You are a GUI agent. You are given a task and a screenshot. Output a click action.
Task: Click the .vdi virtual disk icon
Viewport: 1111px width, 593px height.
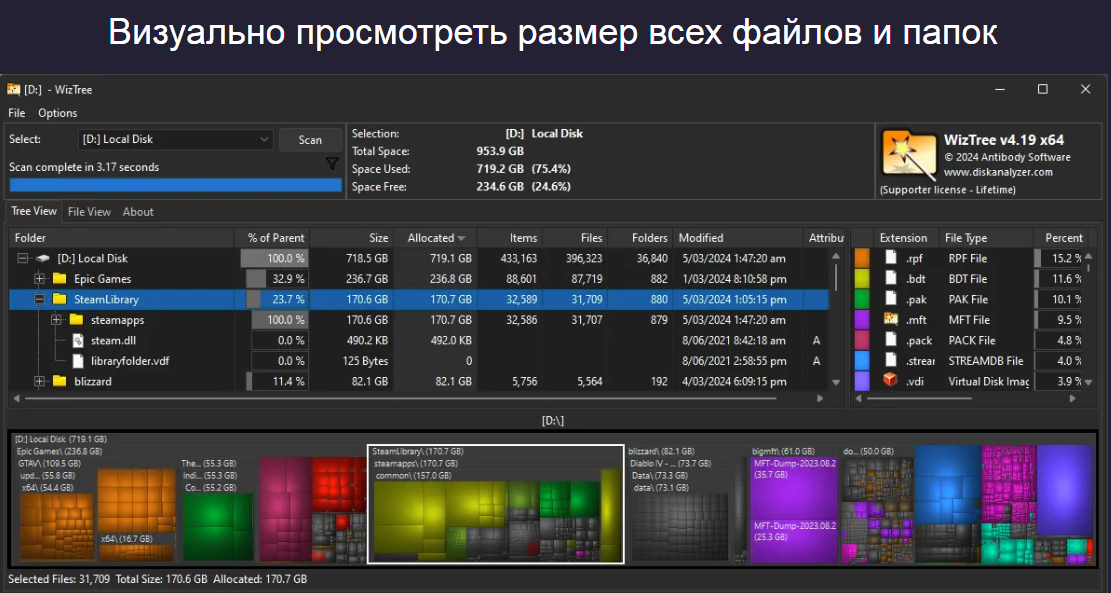tap(891, 381)
